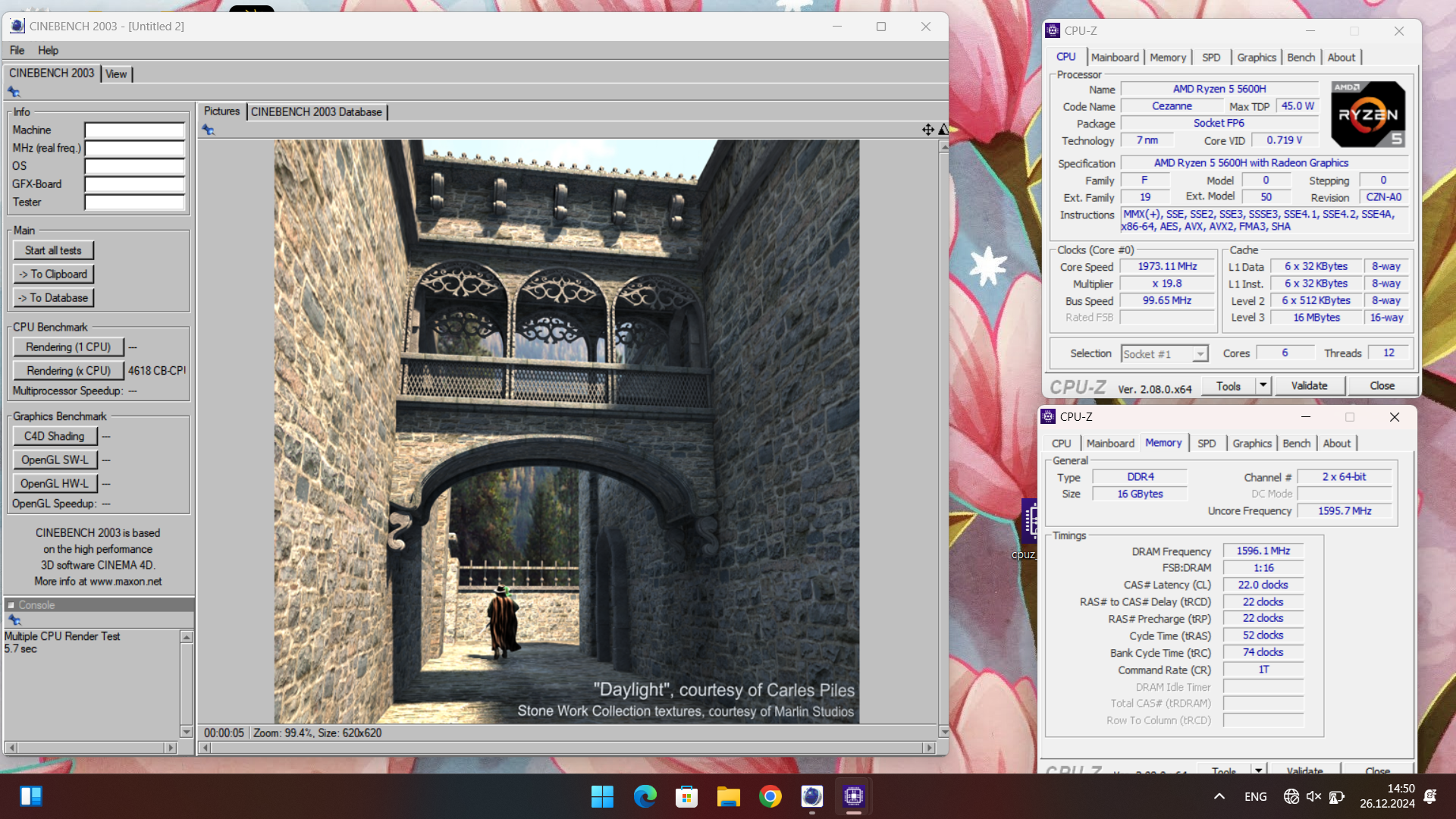Click the To Clipboard button
This screenshot has height=819, width=1456.
53,275
